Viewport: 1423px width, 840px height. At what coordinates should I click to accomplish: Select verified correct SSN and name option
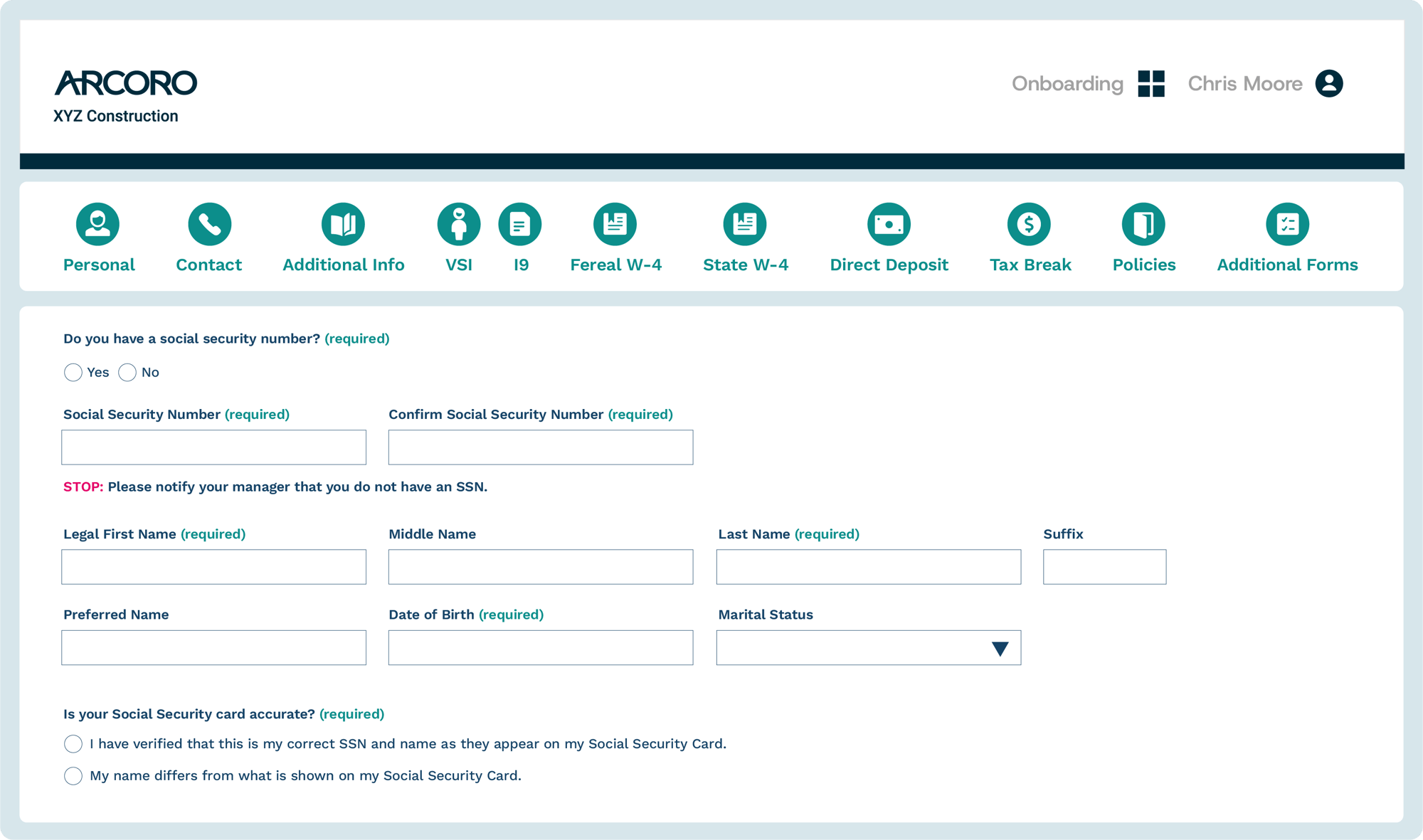pos(73,744)
